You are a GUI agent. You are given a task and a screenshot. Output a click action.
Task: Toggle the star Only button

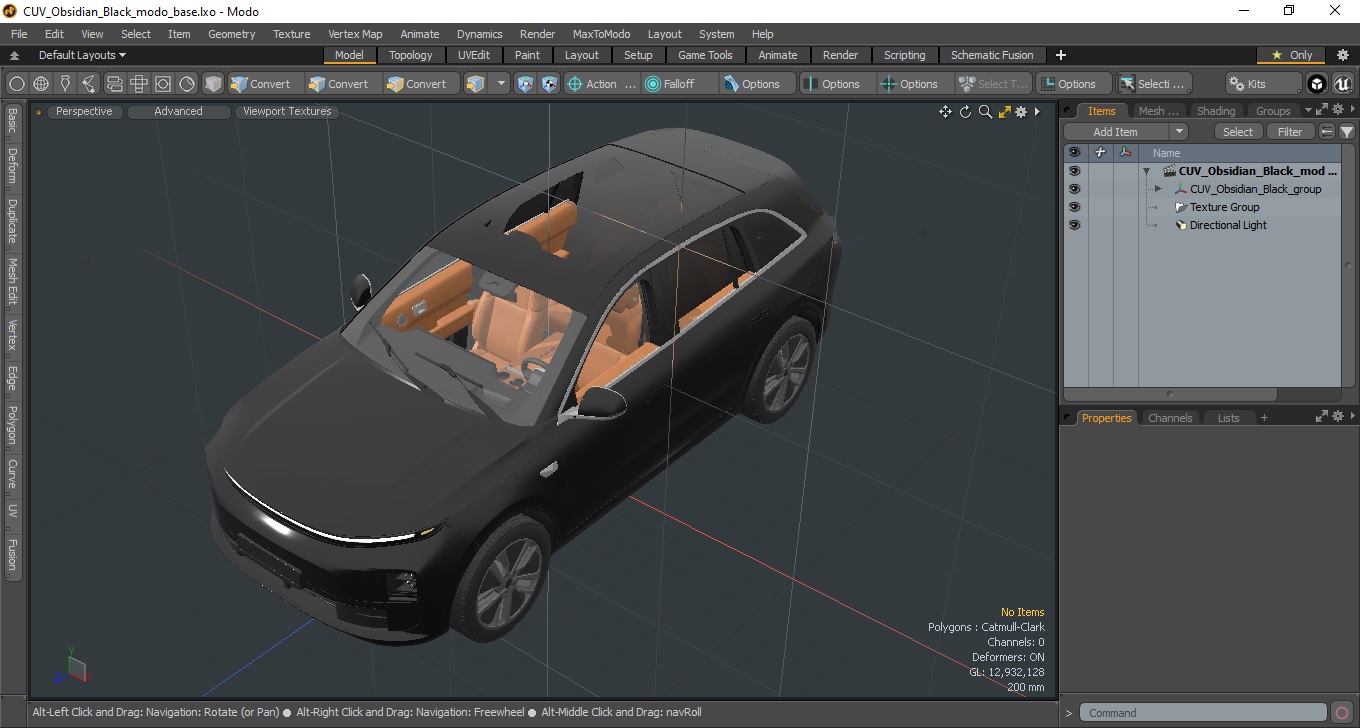coord(1291,55)
